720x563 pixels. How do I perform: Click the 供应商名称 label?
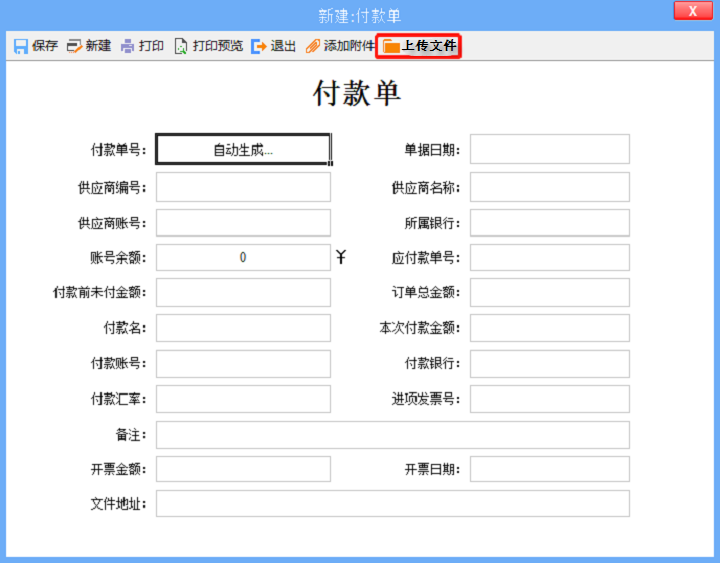pyautogui.click(x=426, y=187)
